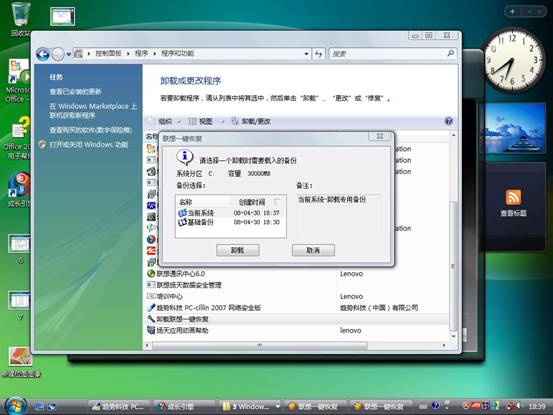
Task: Click the add gadget plus button on sidebar
Action: (x=512, y=12)
